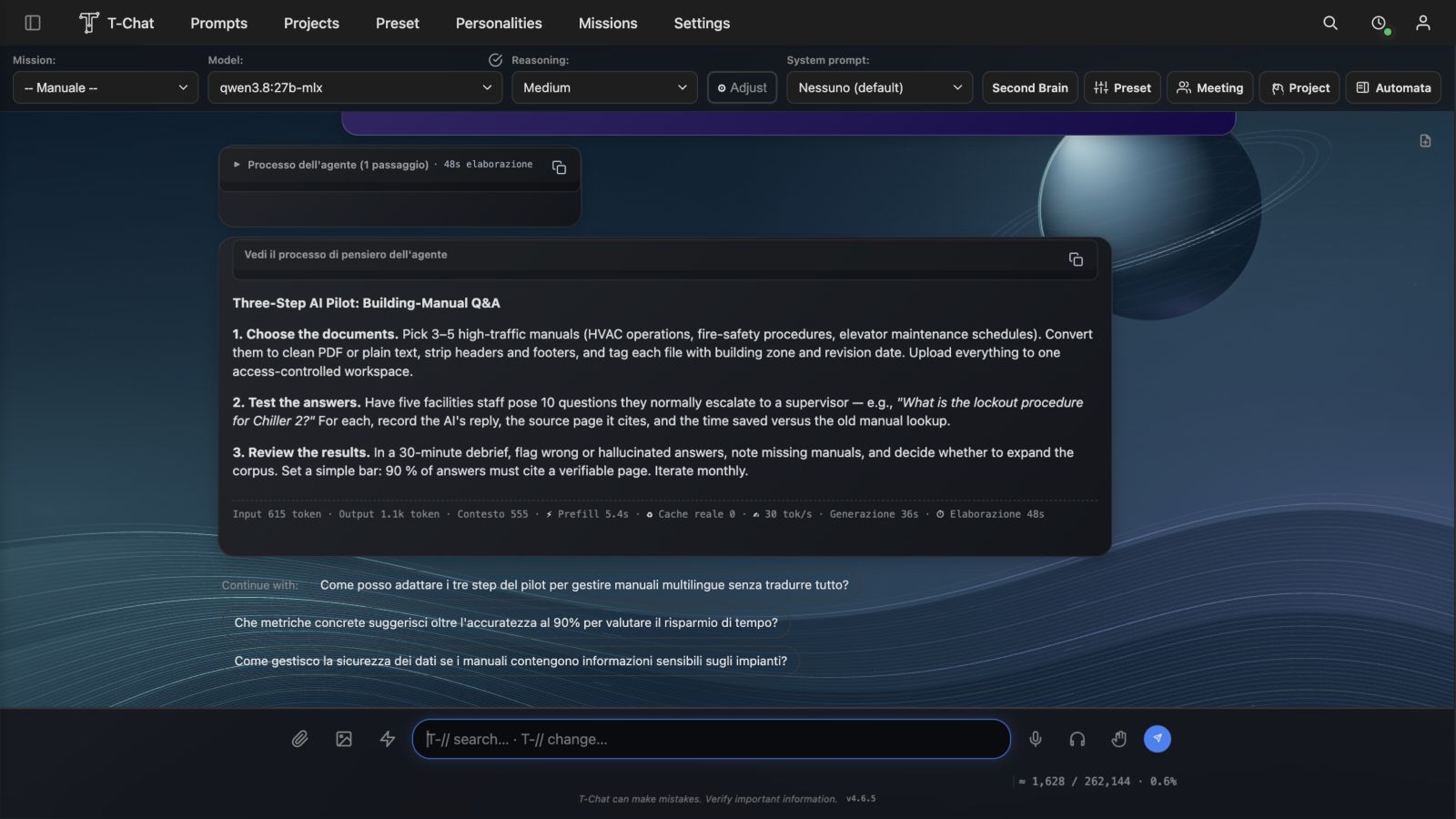Click toolbar Preset button with sliders
Screen dimensions: 1456x819
(x=1122, y=87)
